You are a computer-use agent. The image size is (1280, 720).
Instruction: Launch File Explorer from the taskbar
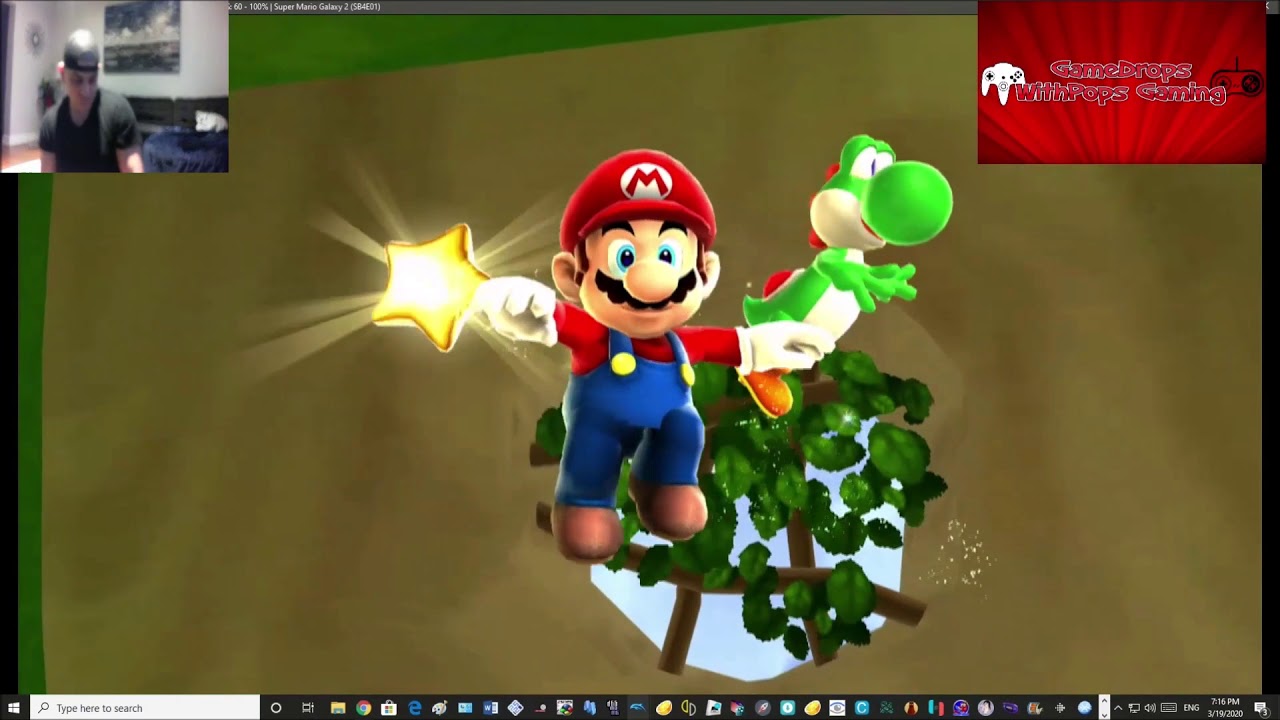337,708
